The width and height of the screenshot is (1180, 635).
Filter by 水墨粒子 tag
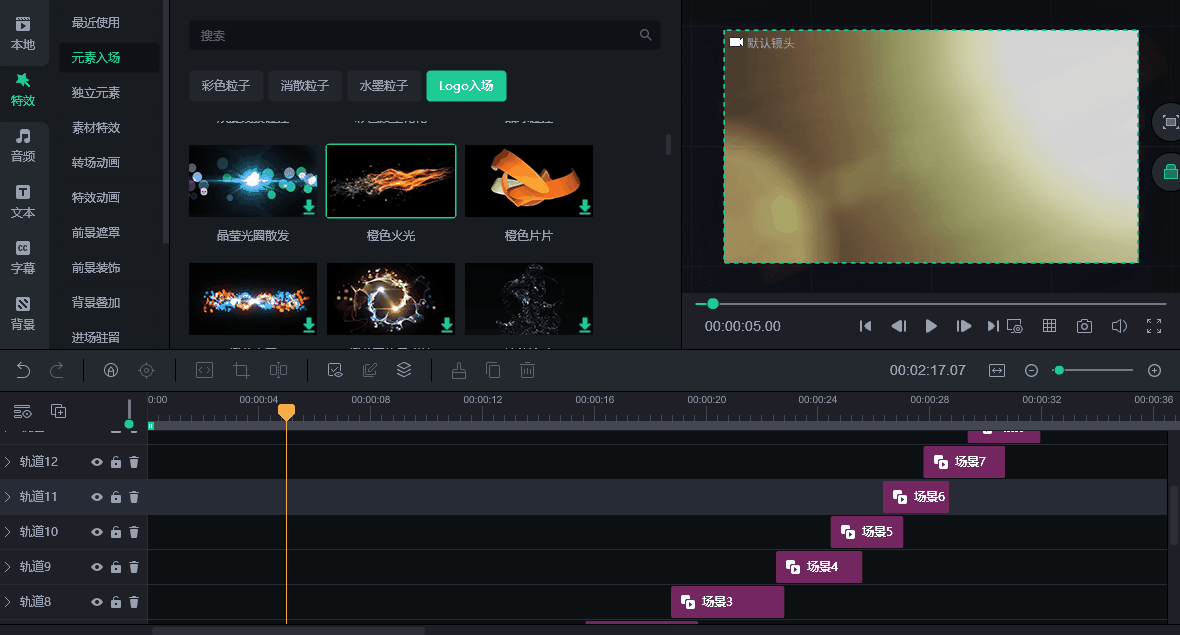tap(384, 86)
